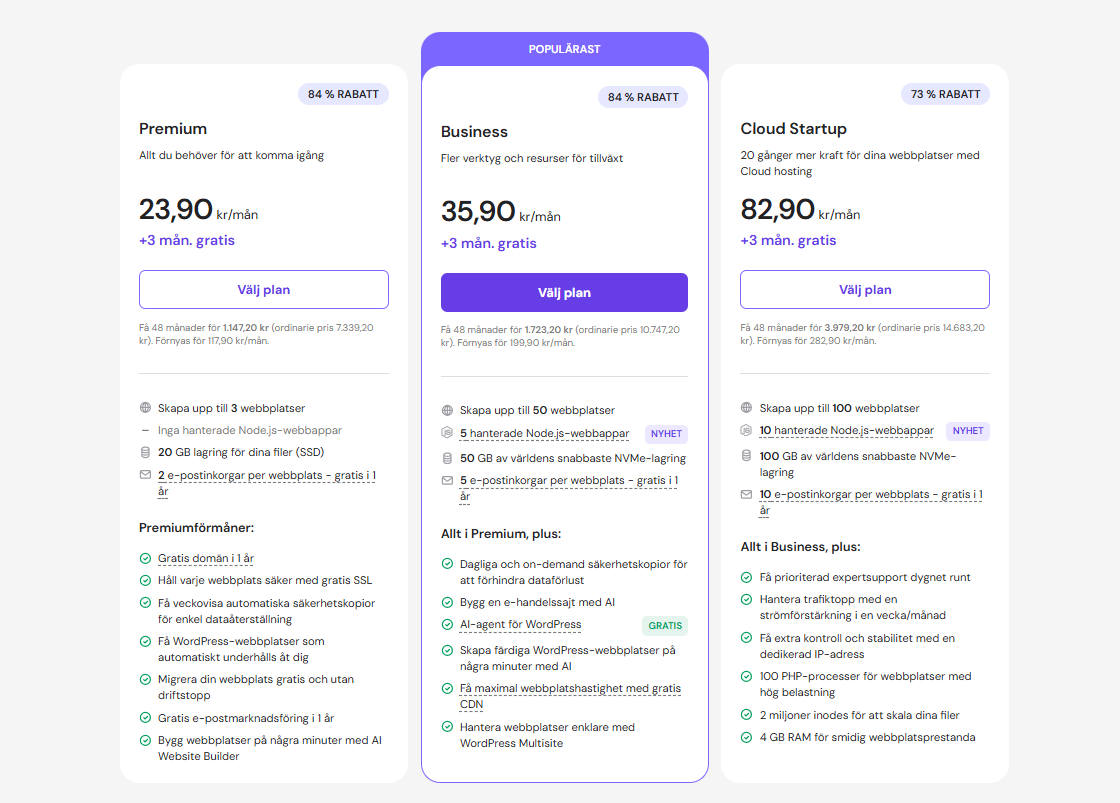Click 10 hanterade Node.js-webbappar link
The width and height of the screenshot is (1120, 803).
(846, 431)
